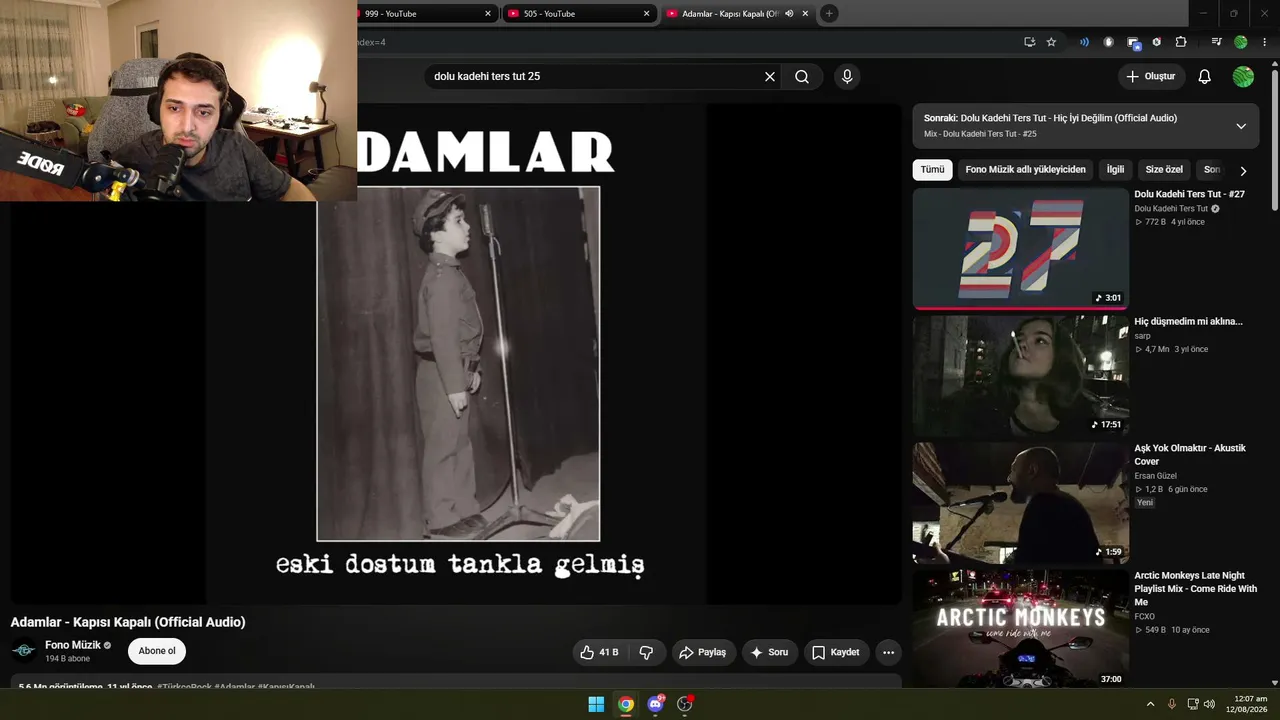Click the Ersan Güzel channel name
The image size is (1280, 720).
(1155, 476)
